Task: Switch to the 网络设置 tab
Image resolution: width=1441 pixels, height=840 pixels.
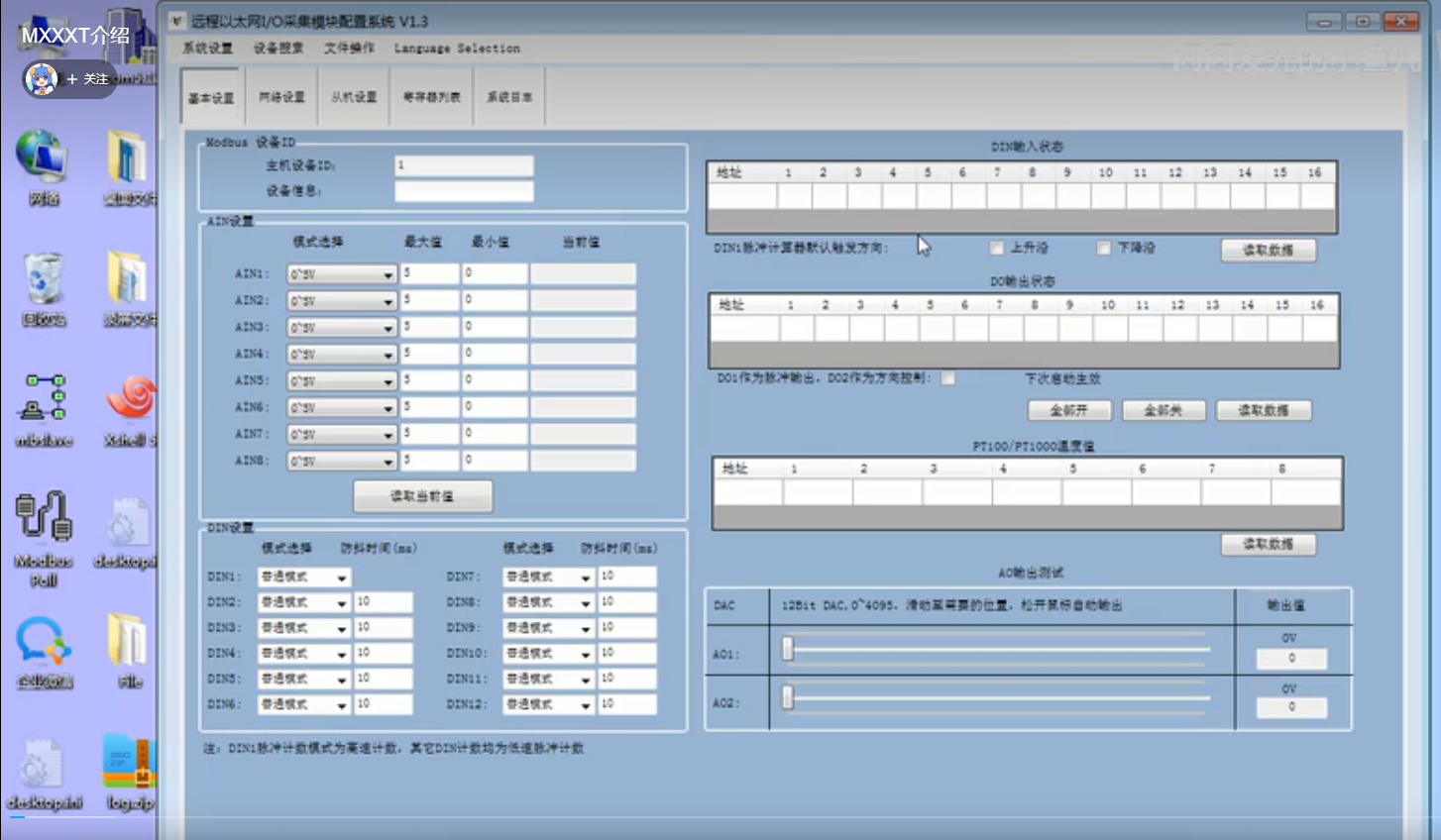Action: (282, 97)
